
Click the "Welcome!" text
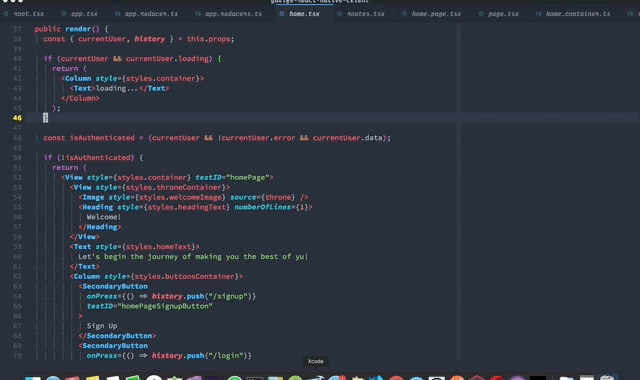click(104, 217)
